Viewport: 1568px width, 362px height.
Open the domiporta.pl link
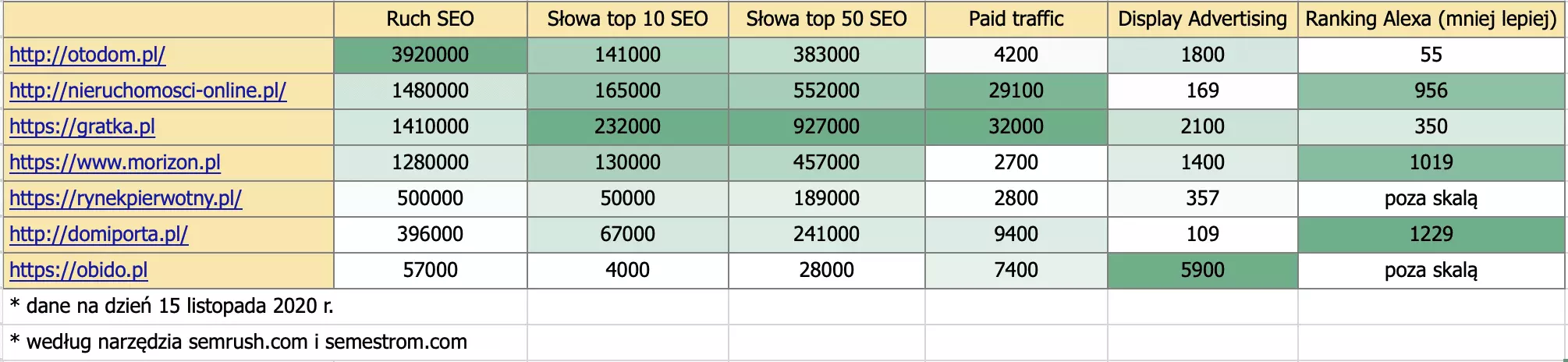[x=98, y=235]
